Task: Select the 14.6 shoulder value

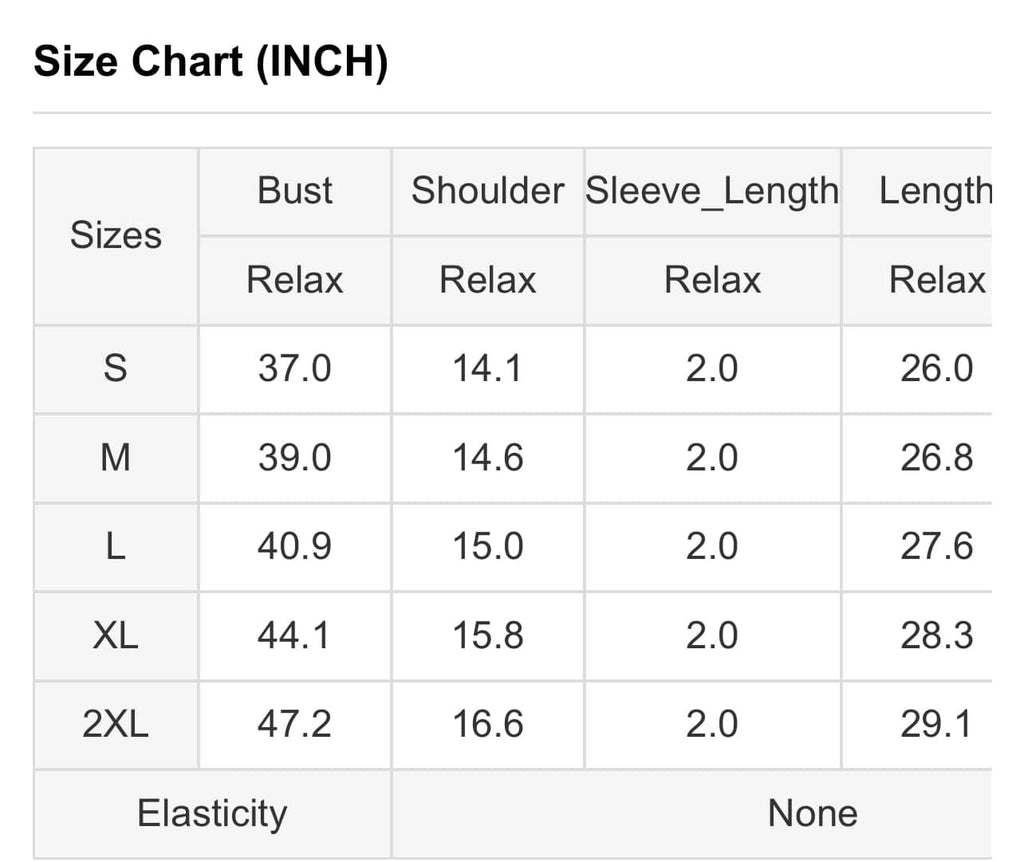Action: click(x=487, y=458)
